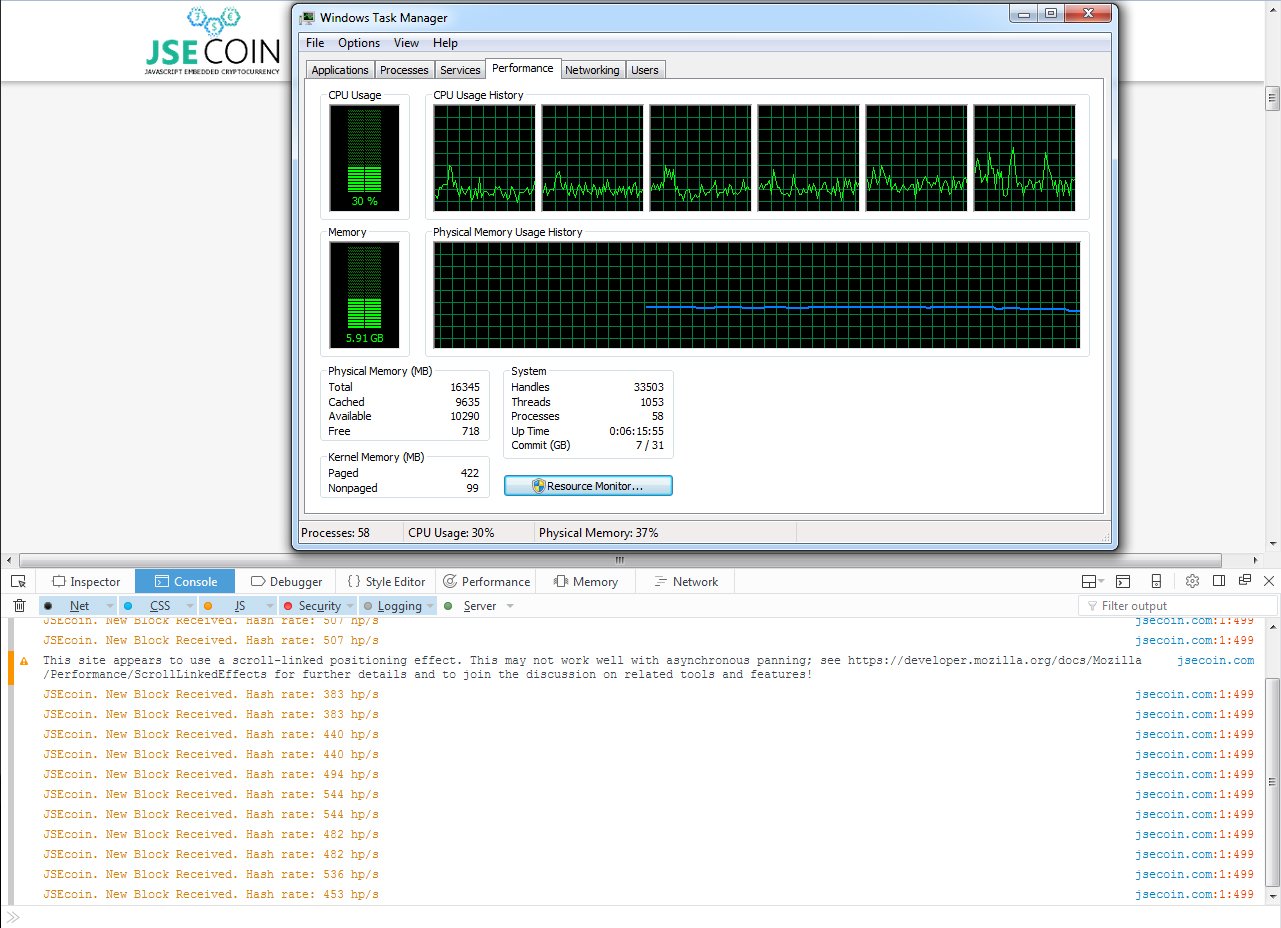Image resolution: width=1281 pixels, height=928 pixels.
Task: Open devtools settings gear icon
Action: [1192, 581]
